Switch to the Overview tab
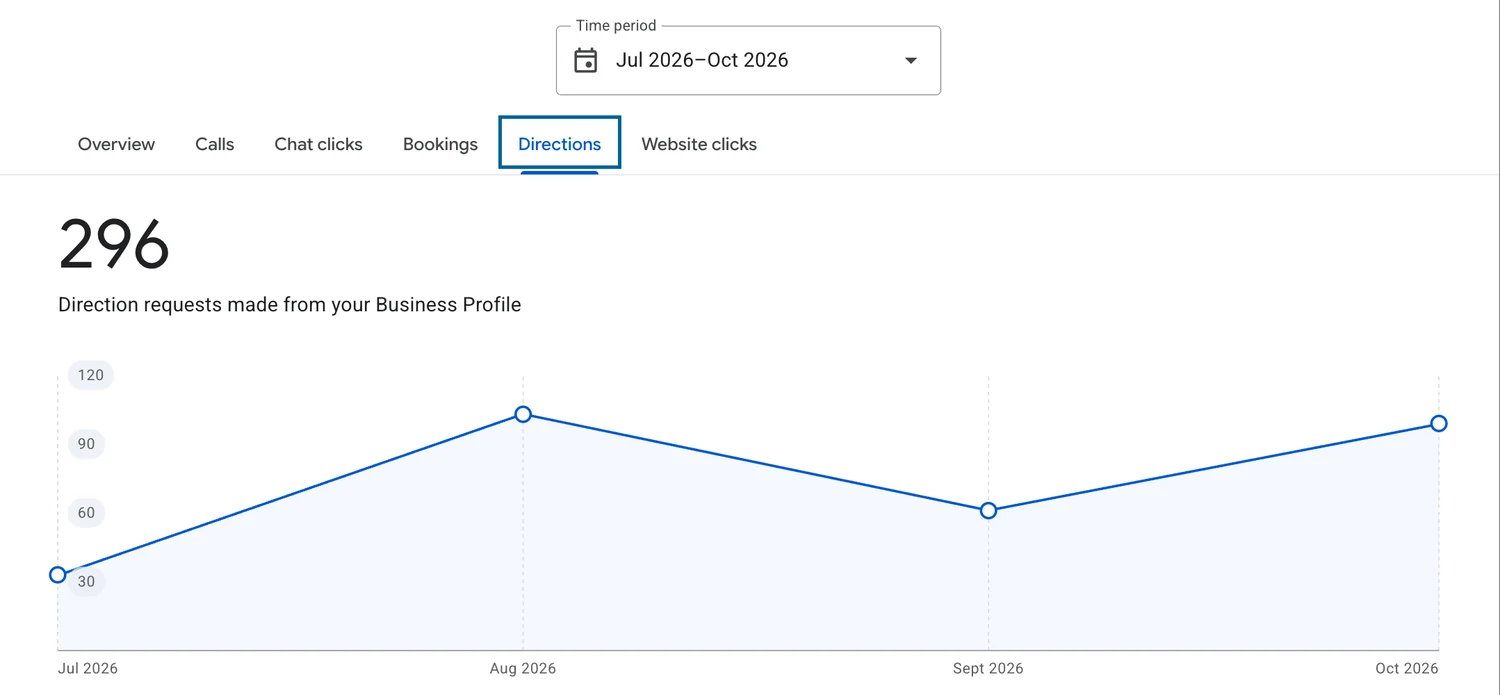 point(116,144)
